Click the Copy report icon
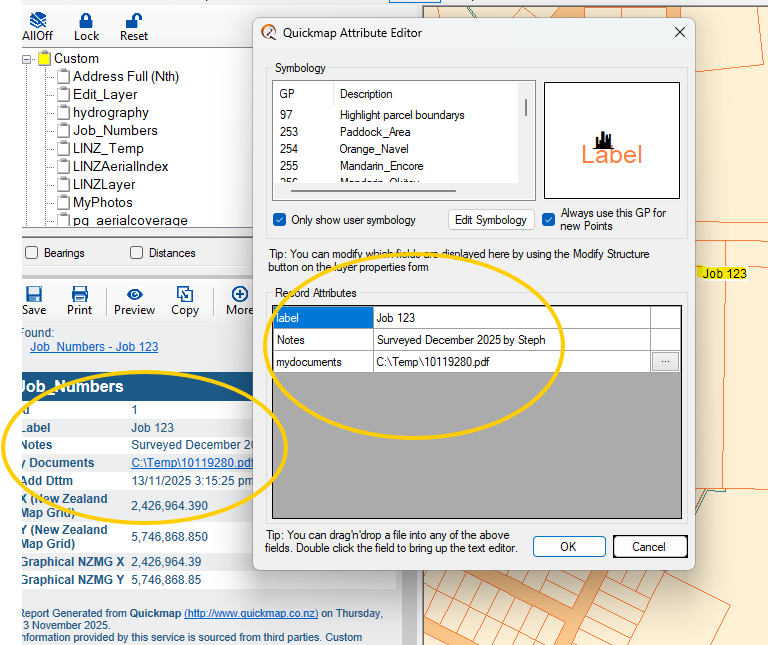The image size is (768, 645). [x=185, y=294]
